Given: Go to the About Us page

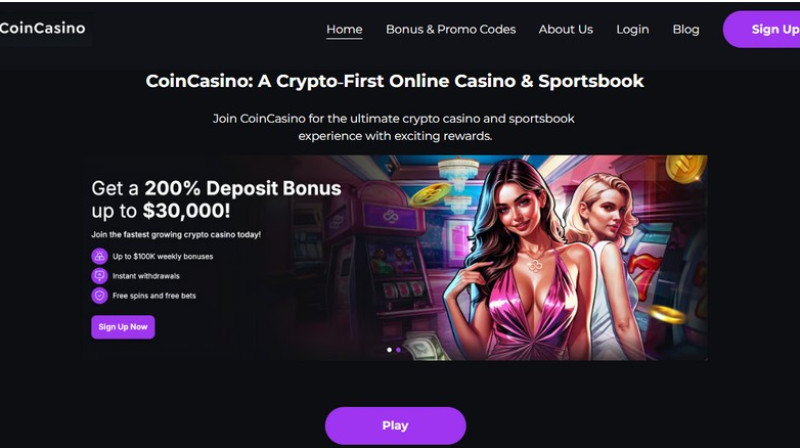Looking at the screenshot, I should point(566,30).
